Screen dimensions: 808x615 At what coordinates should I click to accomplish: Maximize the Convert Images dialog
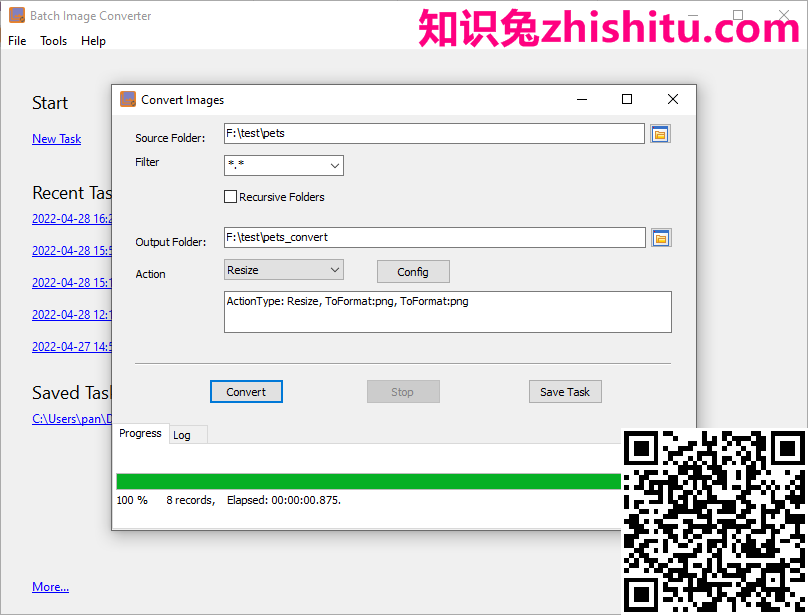[627, 99]
